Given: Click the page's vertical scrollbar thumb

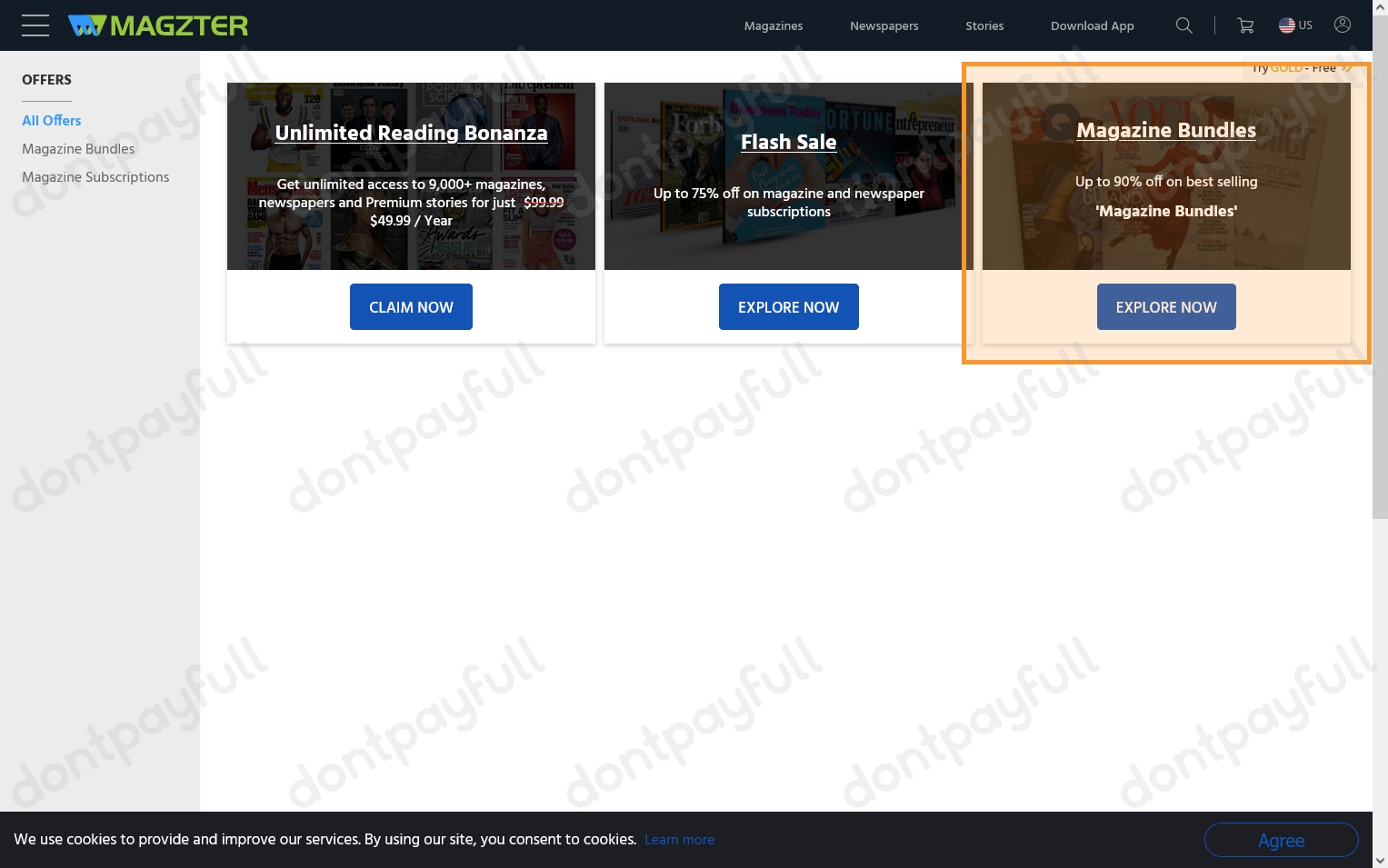Looking at the screenshot, I should click(x=1380, y=273).
